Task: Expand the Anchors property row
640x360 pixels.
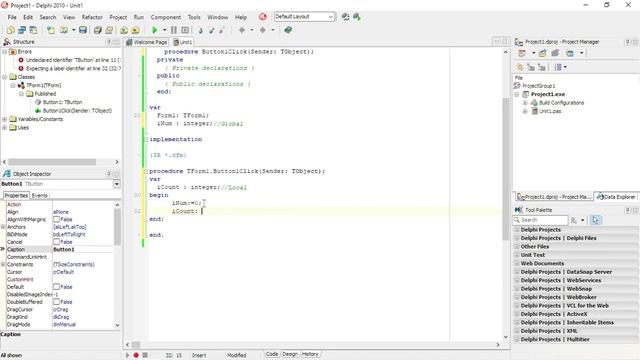Action: tap(3, 227)
